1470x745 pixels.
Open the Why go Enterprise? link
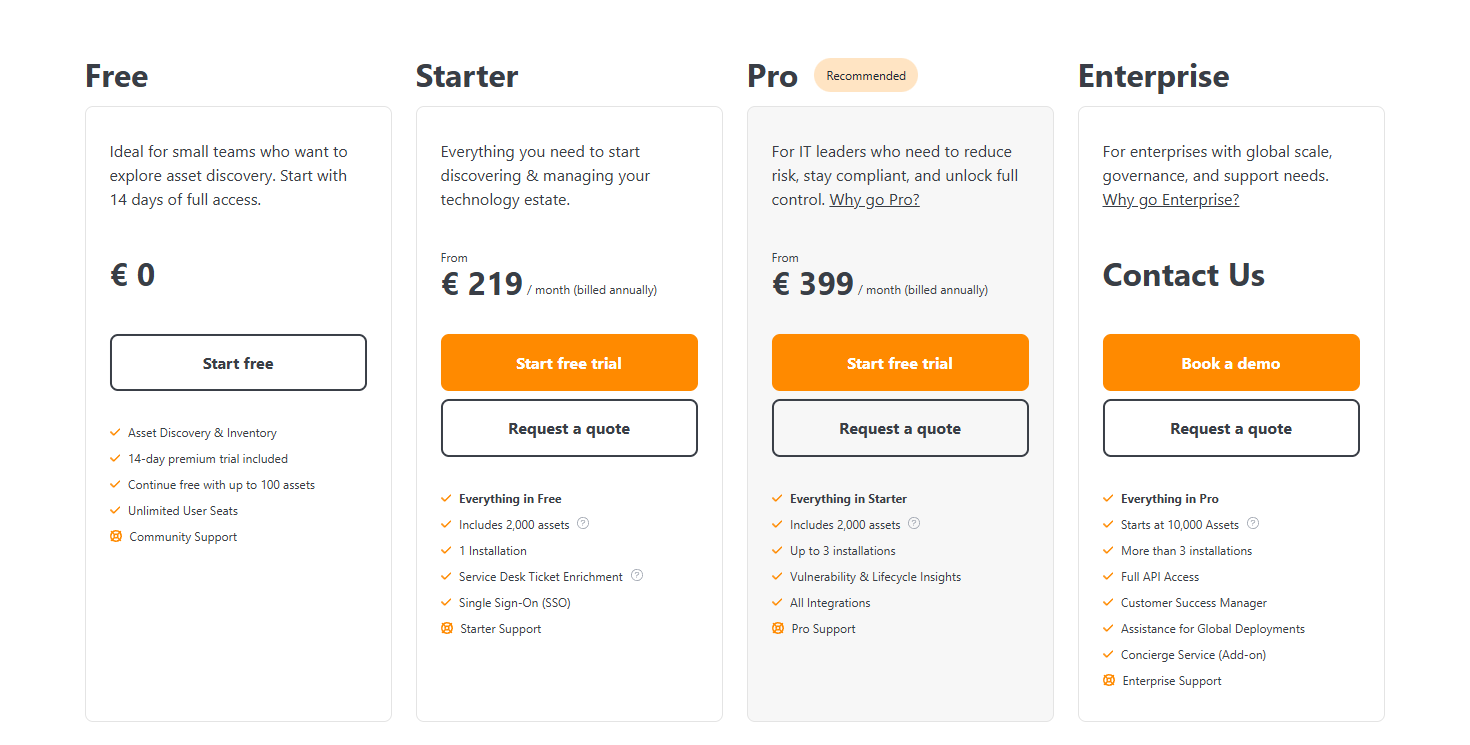(x=1170, y=200)
